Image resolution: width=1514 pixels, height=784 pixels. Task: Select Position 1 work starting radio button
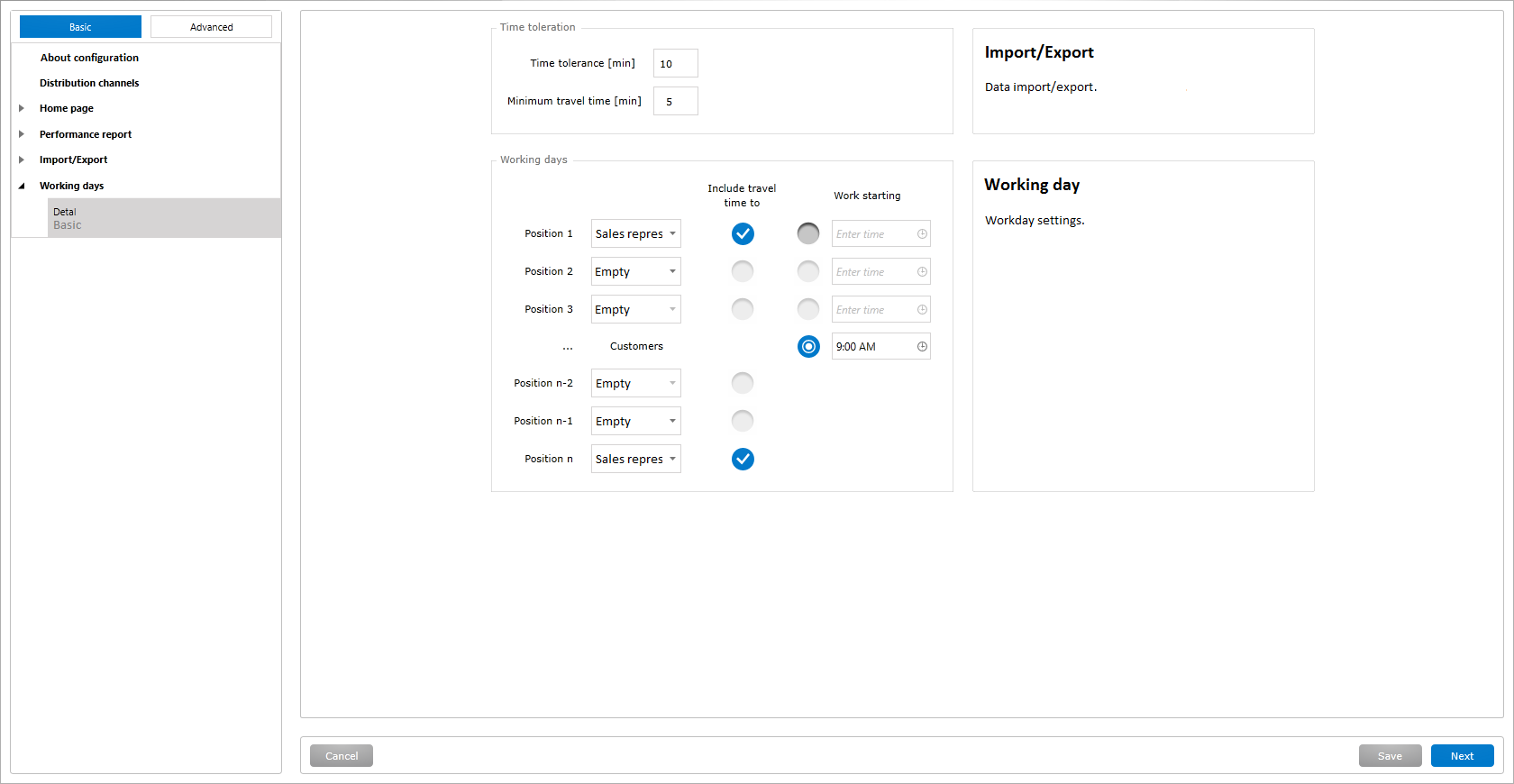tap(808, 234)
